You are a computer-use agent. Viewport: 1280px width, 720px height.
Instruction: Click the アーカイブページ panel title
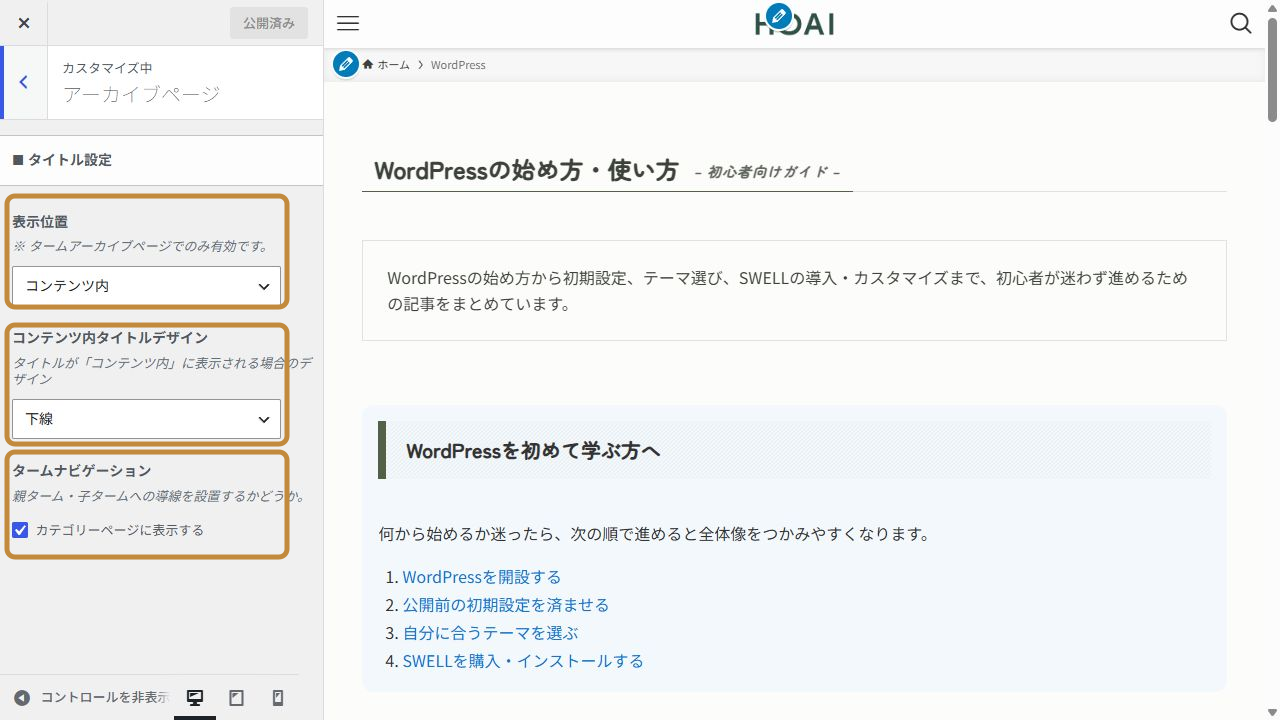tap(141, 95)
